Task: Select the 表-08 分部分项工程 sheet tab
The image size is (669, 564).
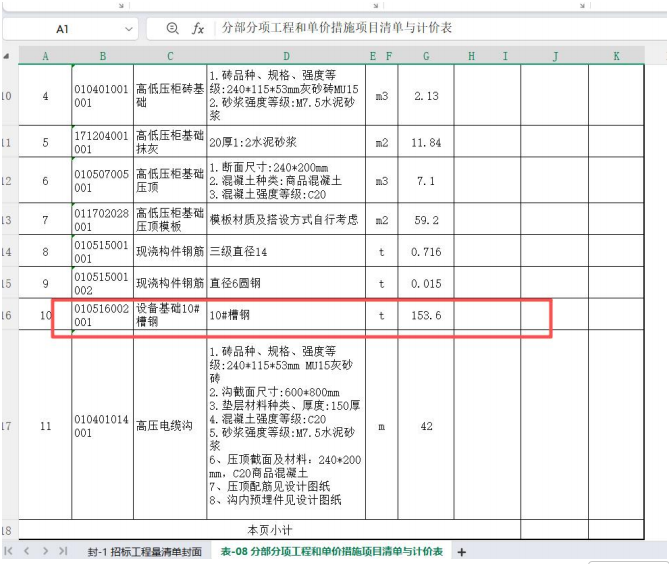Action: coord(331,552)
